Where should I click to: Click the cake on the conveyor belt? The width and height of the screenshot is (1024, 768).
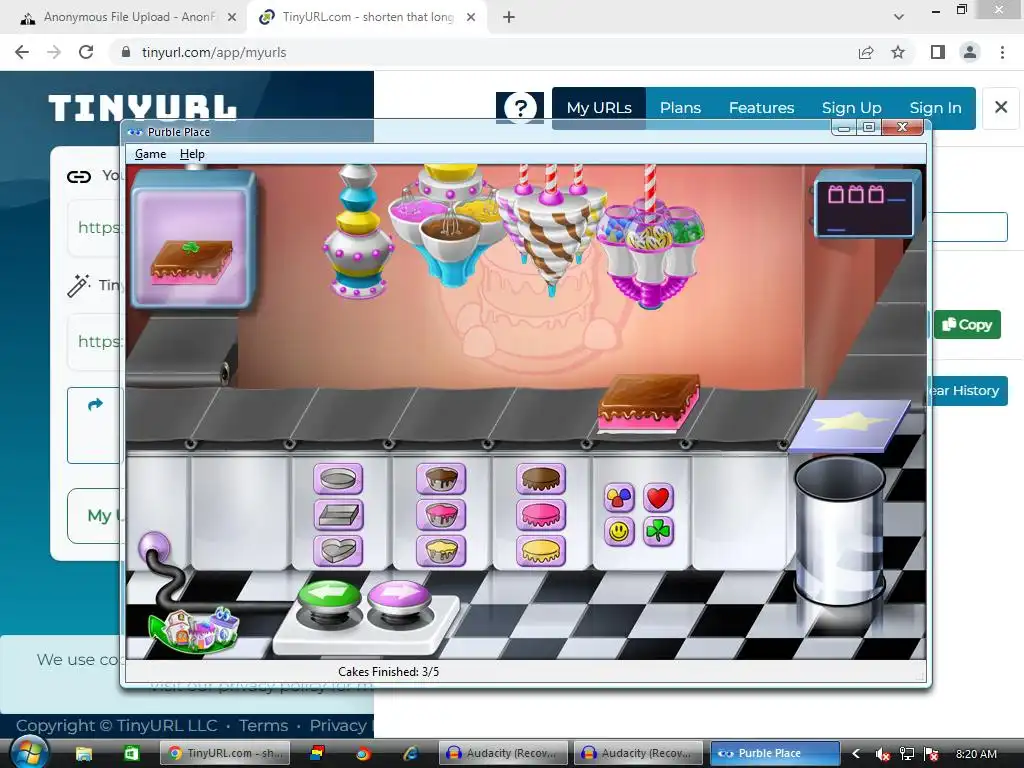click(x=649, y=402)
